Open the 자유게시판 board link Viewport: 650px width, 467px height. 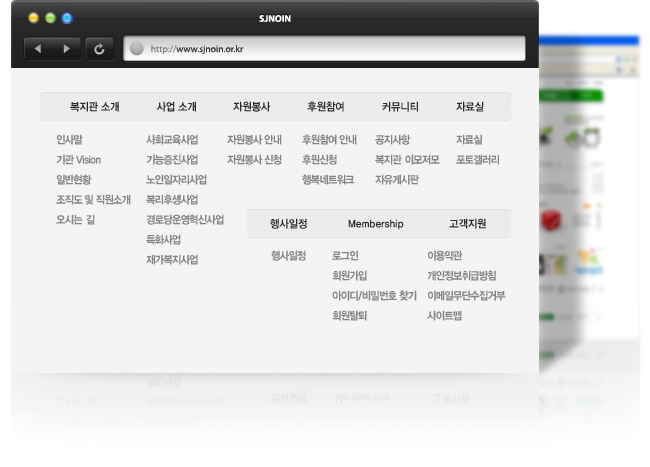tap(397, 180)
